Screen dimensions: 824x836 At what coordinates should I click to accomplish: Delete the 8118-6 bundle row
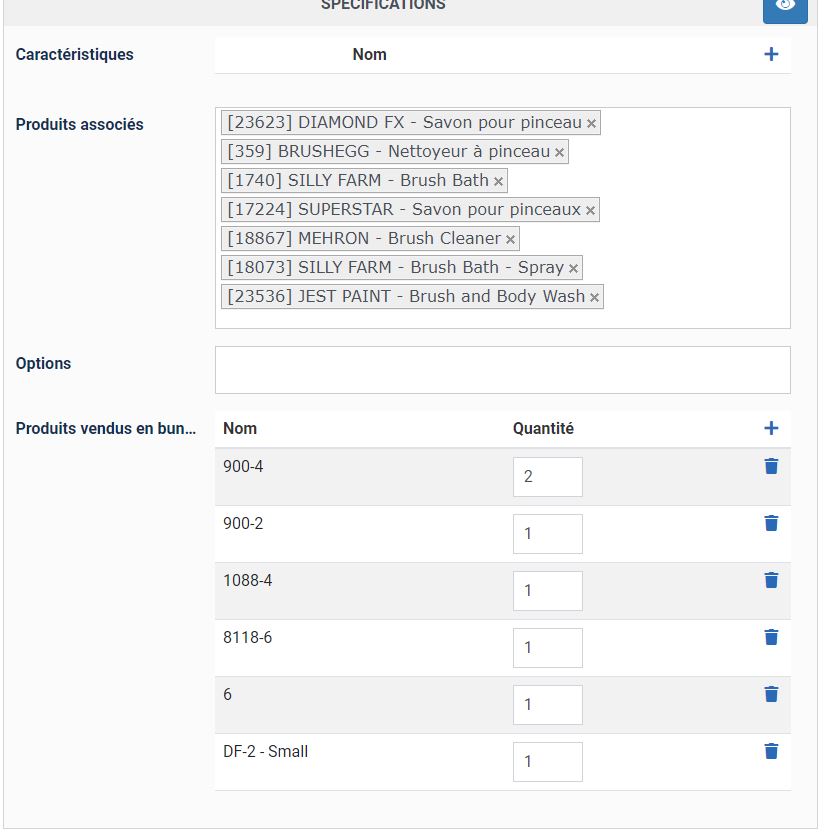771,638
